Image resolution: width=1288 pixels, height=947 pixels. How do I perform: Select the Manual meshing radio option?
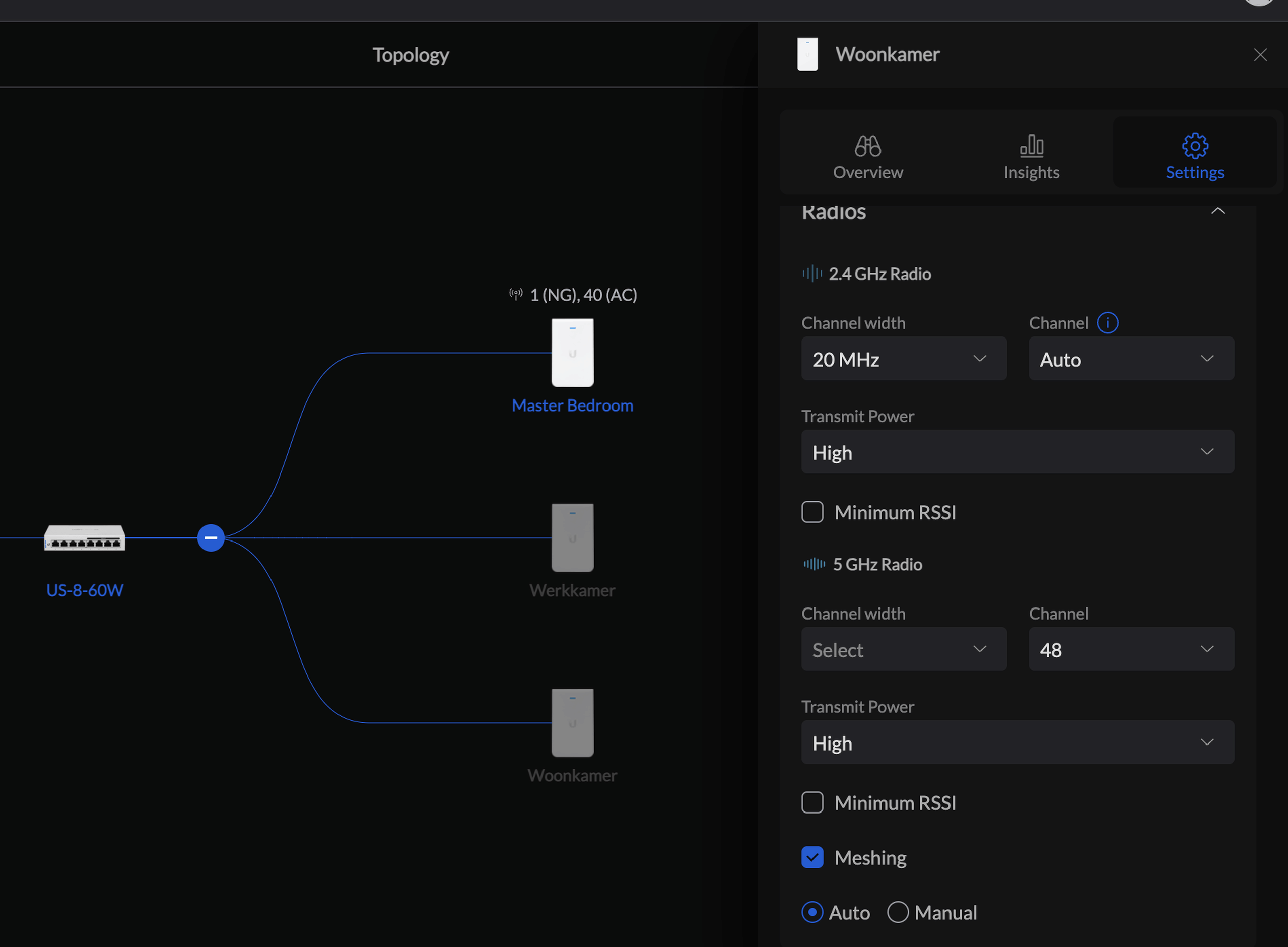[x=898, y=912]
